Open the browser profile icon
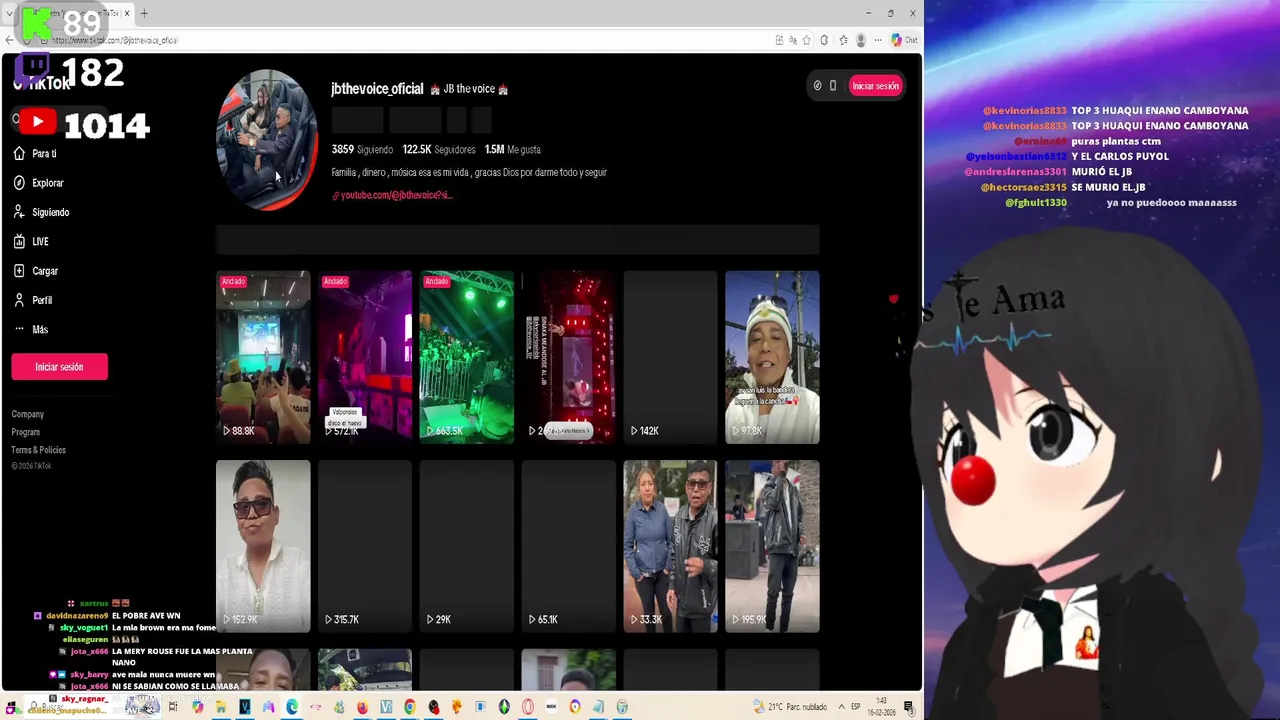This screenshot has height=720, width=1280. (x=861, y=40)
